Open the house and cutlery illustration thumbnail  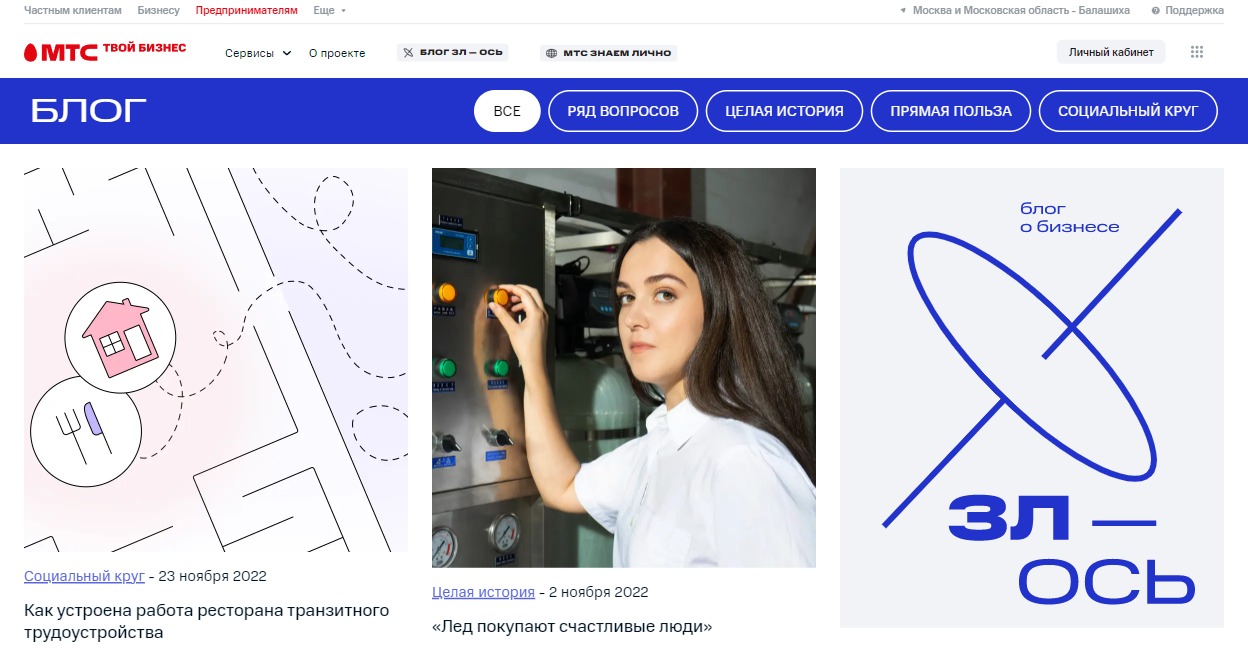click(216, 360)
